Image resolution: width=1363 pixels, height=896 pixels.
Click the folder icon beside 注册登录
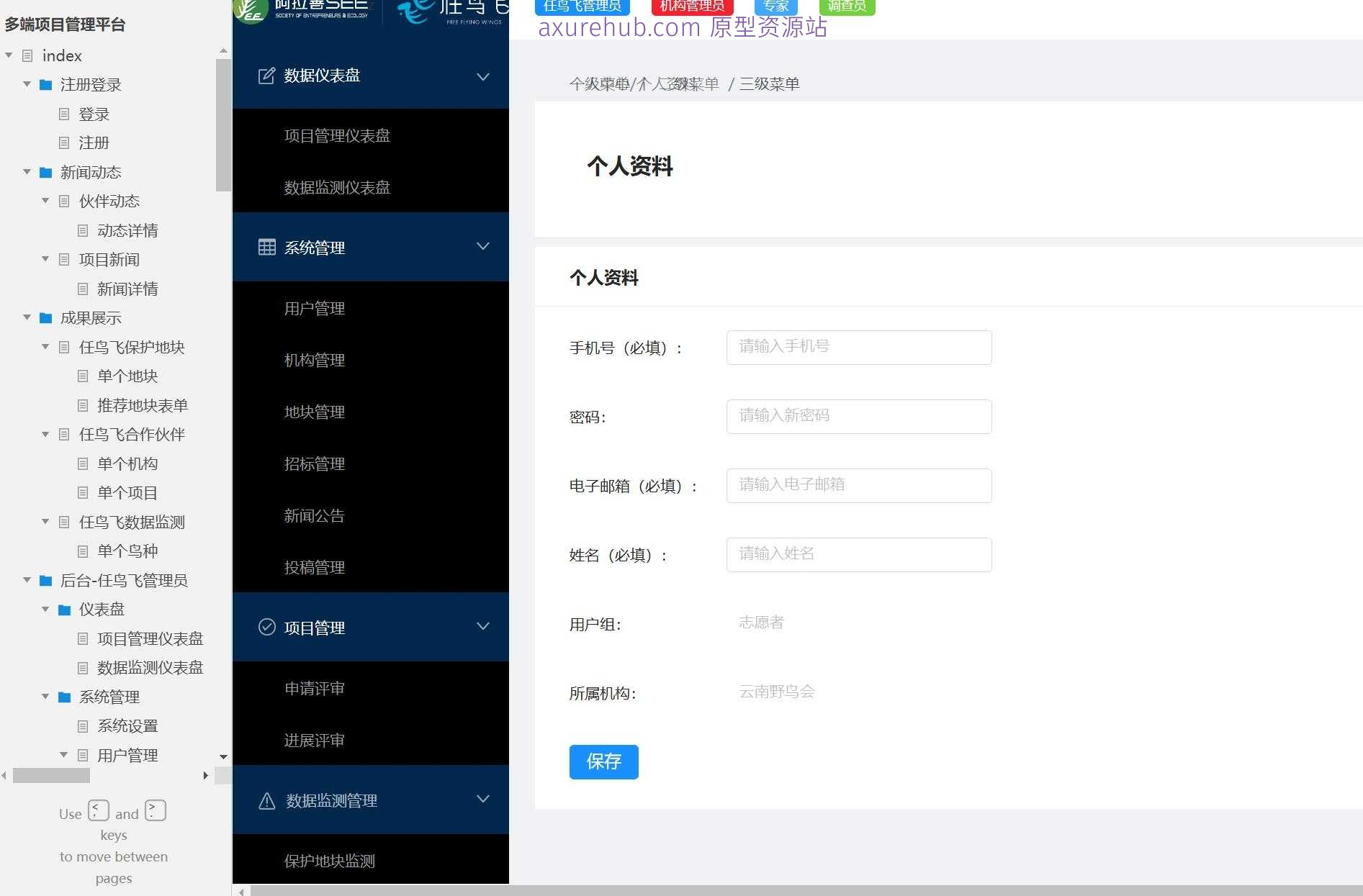[x=45, y=84]
